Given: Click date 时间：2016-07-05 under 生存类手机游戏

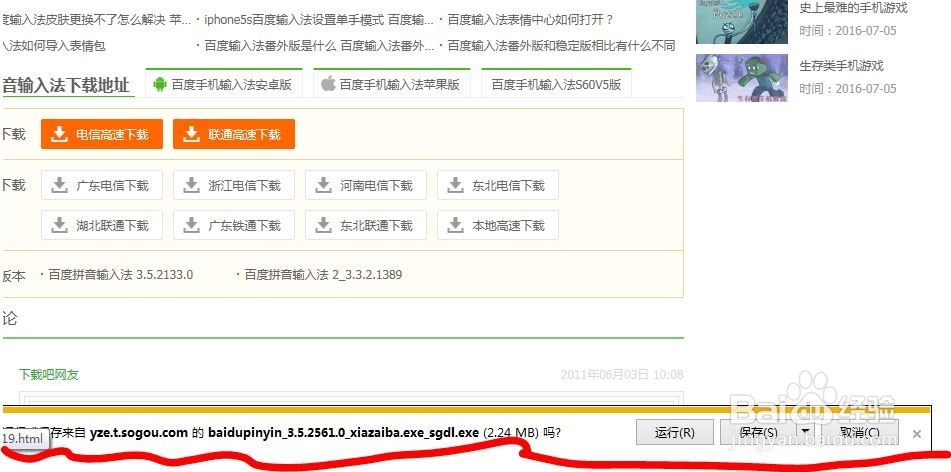Looking at the screenshot, I should click(847, 89).
